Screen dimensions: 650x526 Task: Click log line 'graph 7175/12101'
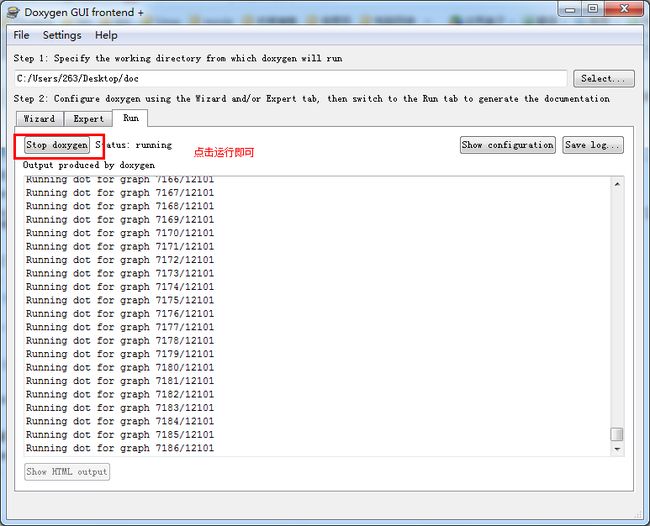120,300
